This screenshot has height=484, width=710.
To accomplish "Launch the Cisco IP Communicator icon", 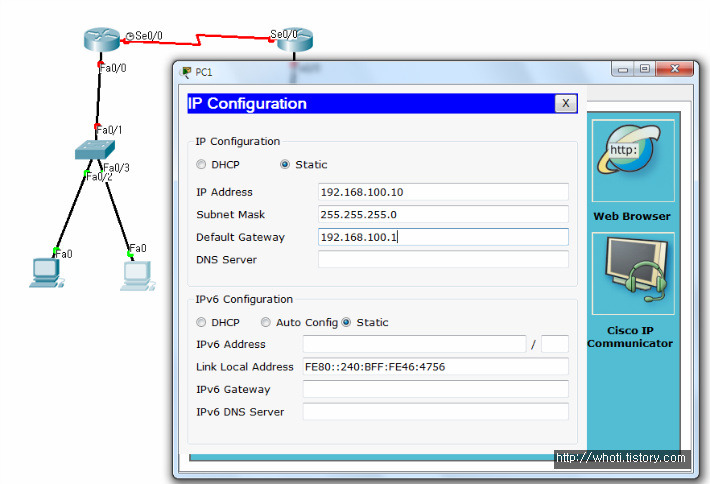I will pos(633,273).
